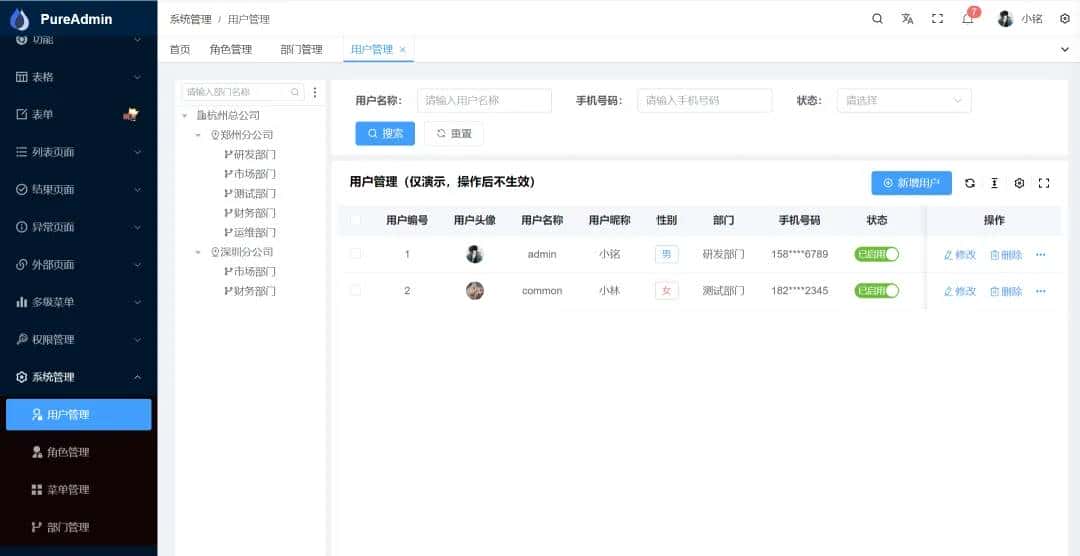This screenshot has height=556, width=1080.
Task: Open the notification bell
Action: [x=968, y=19]
